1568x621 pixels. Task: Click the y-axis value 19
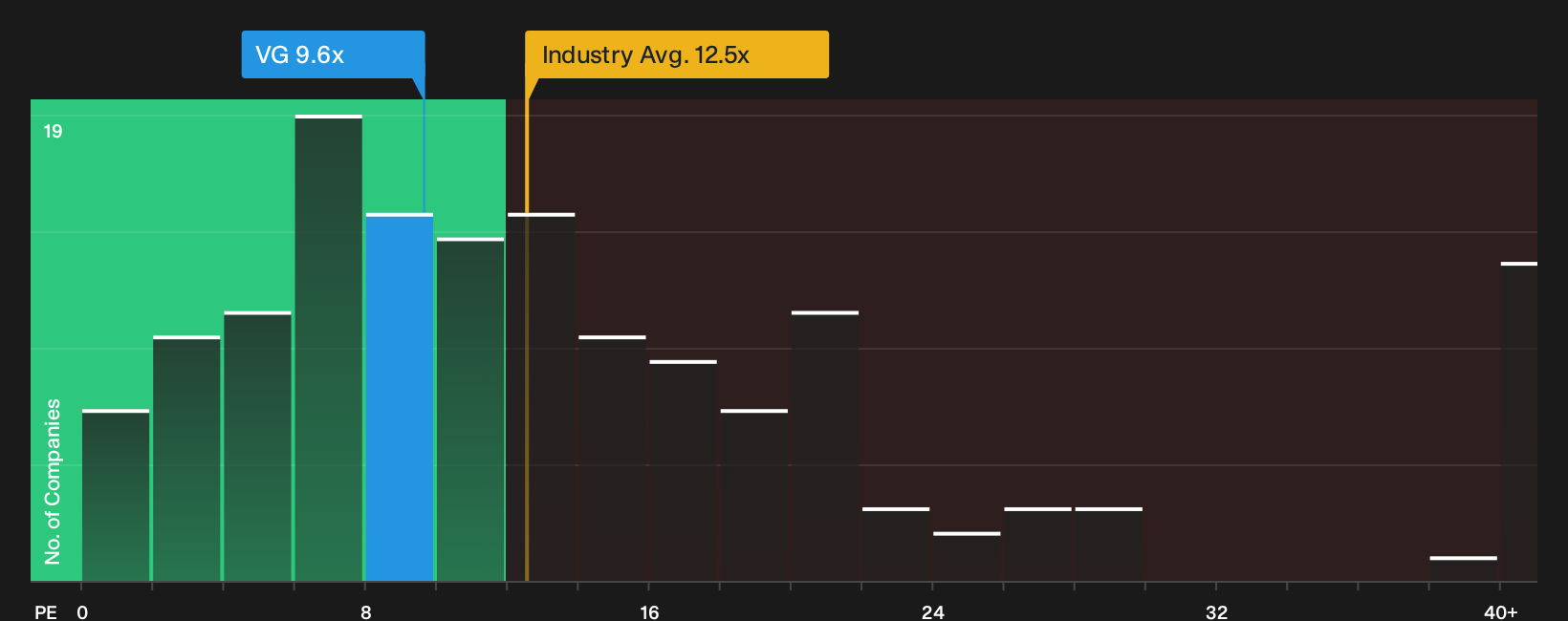(x=53, y=131)
